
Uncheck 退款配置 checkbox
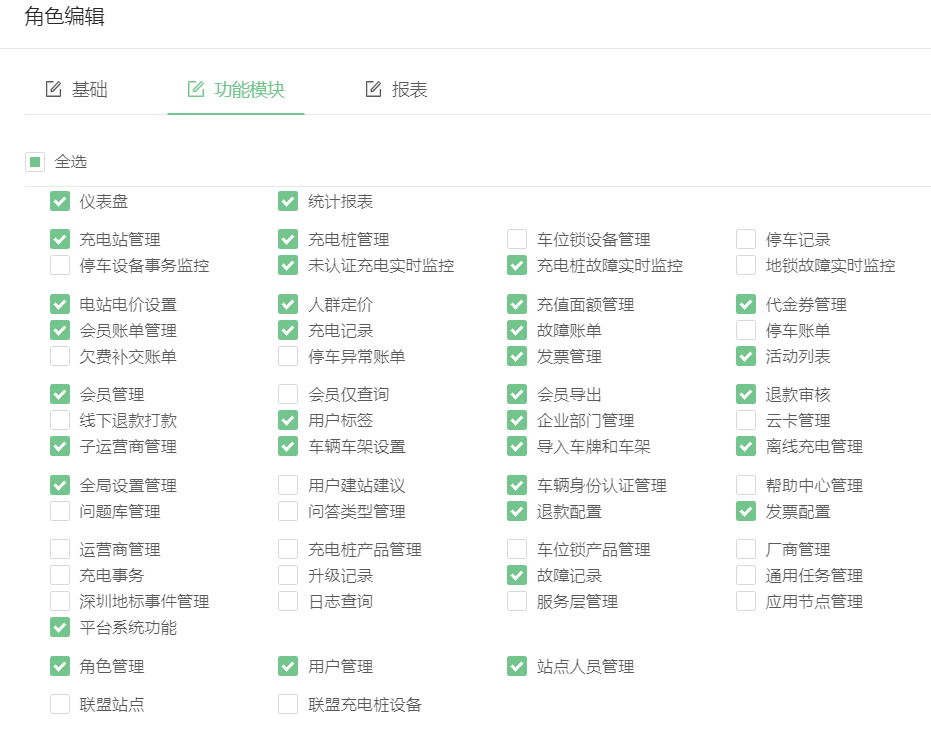tap(517, 511)
